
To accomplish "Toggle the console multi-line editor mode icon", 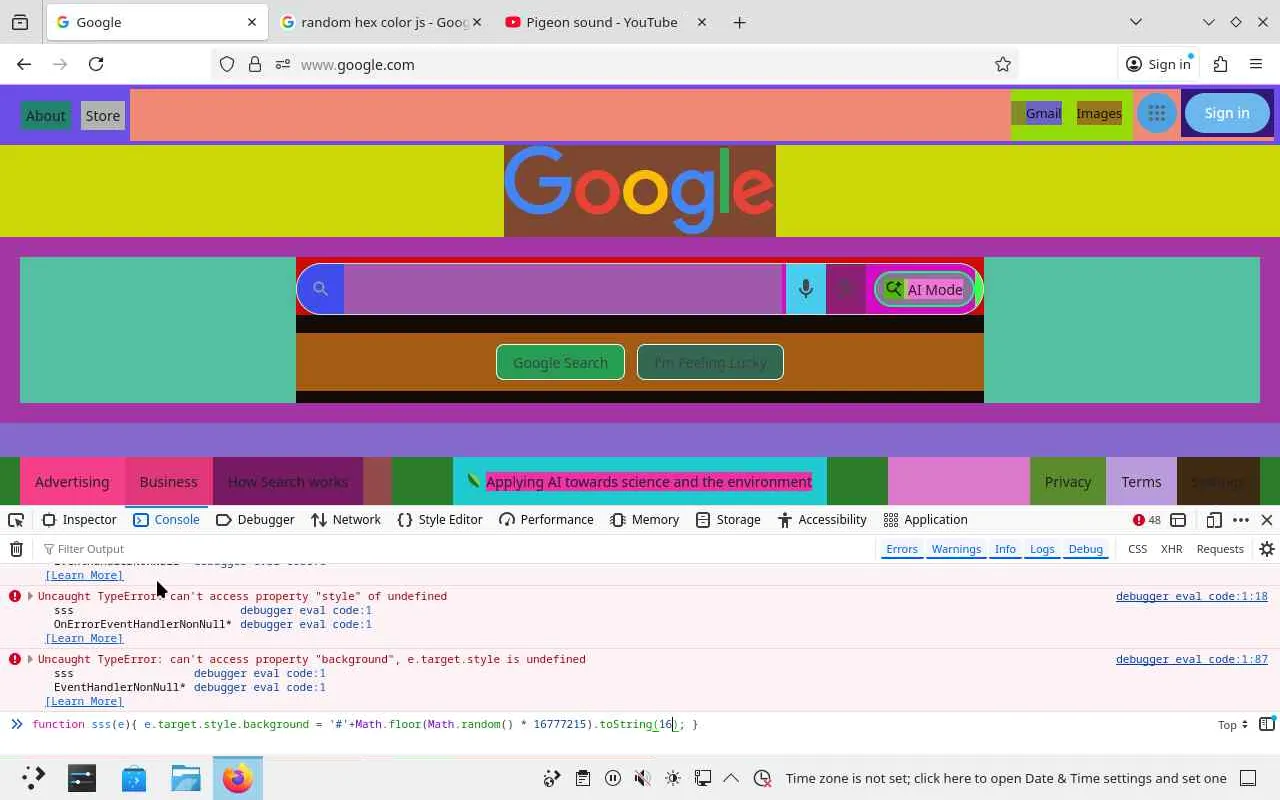I will pos(1266,724).
